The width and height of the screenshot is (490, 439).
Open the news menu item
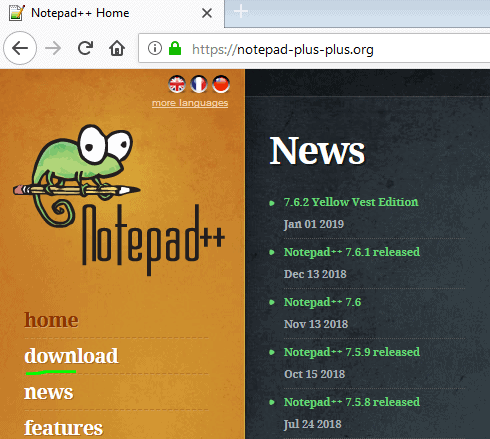click(x=49, y=392)
